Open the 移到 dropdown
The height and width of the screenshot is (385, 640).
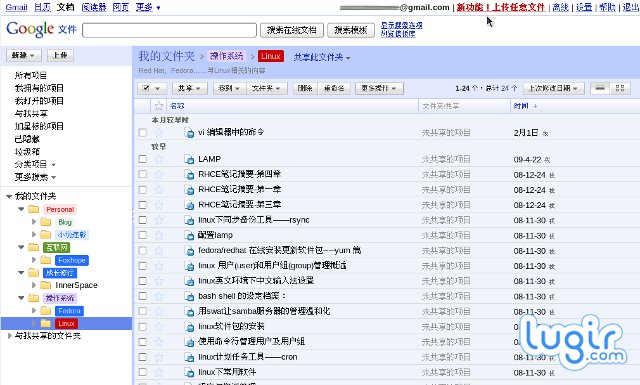coord(230,88)
